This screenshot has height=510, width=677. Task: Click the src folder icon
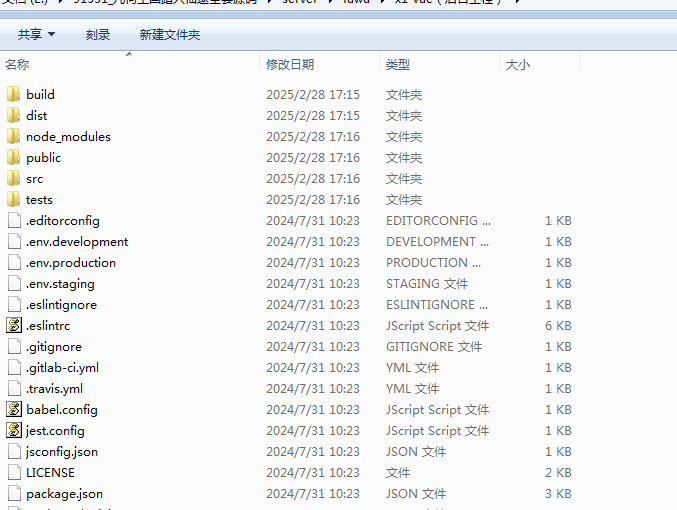[13, 179]
